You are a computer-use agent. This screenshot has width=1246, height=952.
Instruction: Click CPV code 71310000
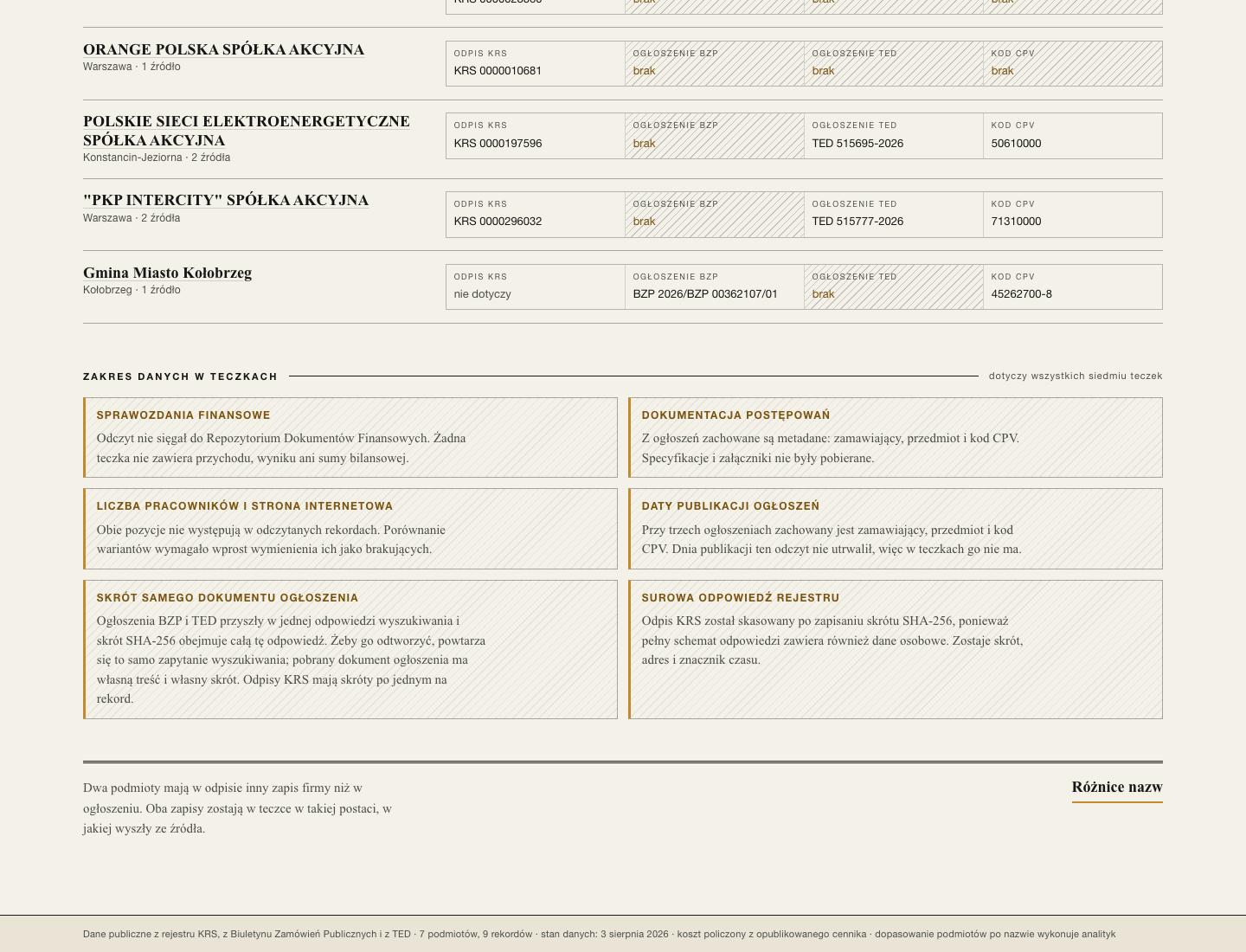pos(1016,222)
